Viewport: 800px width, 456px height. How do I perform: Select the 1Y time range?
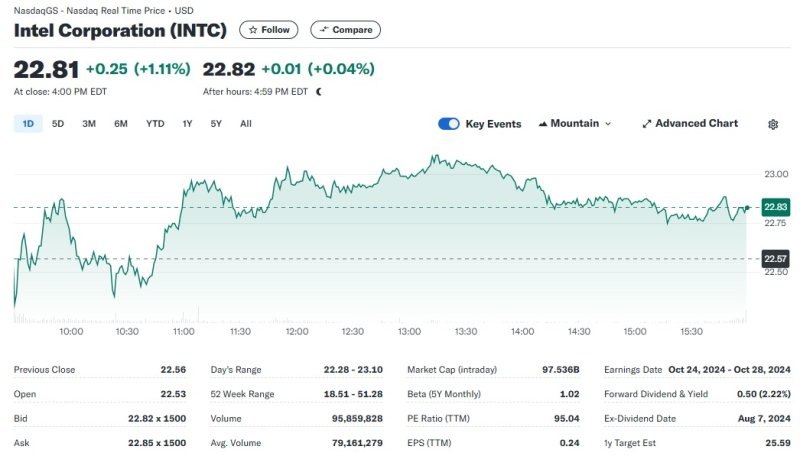tap(187, 124)
